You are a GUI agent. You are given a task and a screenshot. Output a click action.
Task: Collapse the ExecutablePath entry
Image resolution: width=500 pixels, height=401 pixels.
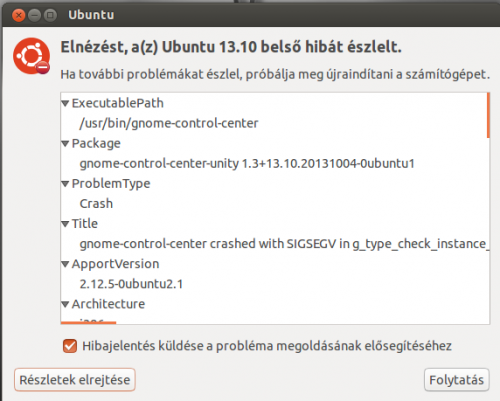66,104
